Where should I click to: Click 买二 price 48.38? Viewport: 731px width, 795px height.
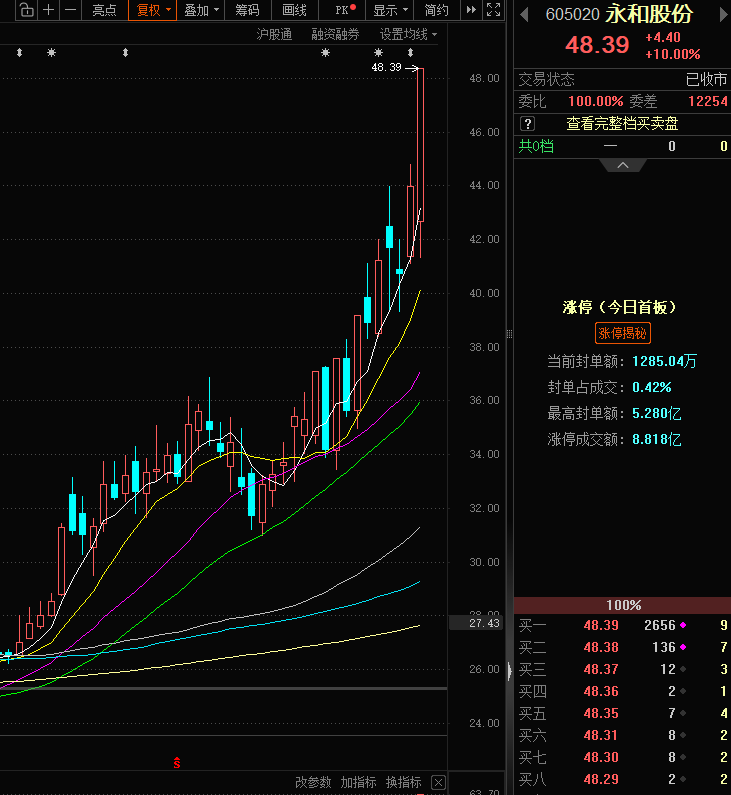pyautogui.click(x=601, y=647)
